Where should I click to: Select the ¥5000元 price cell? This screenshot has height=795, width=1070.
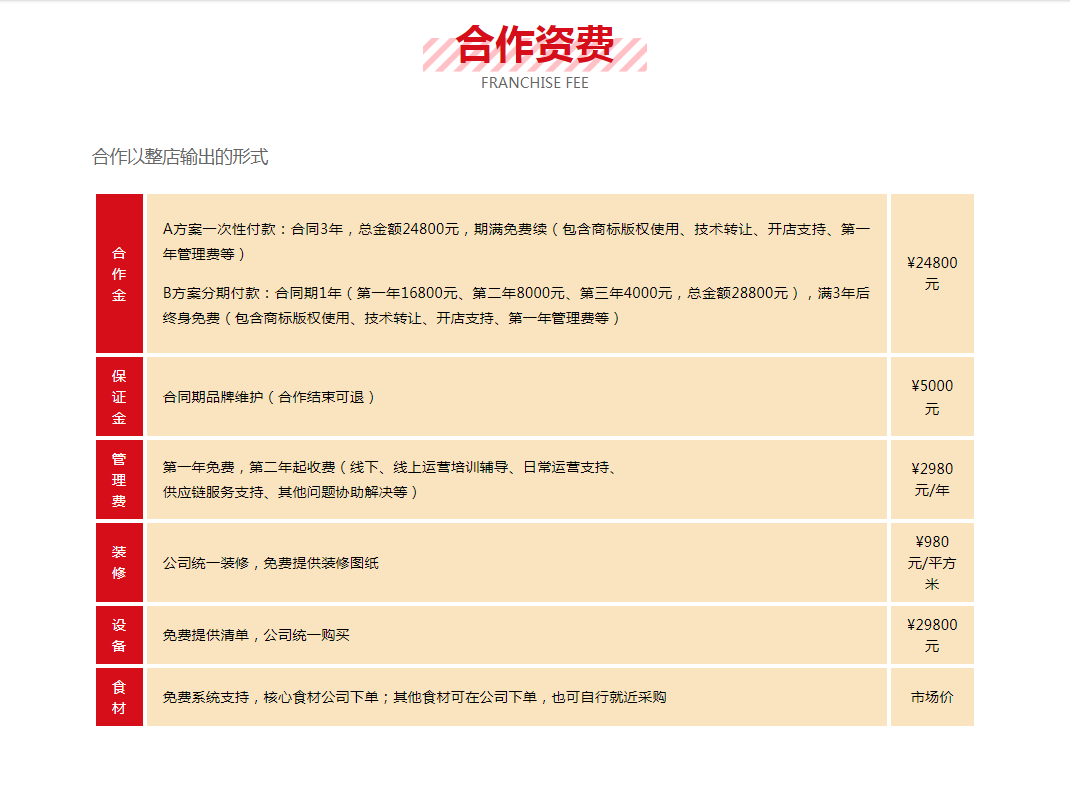[x=932, y=396]
